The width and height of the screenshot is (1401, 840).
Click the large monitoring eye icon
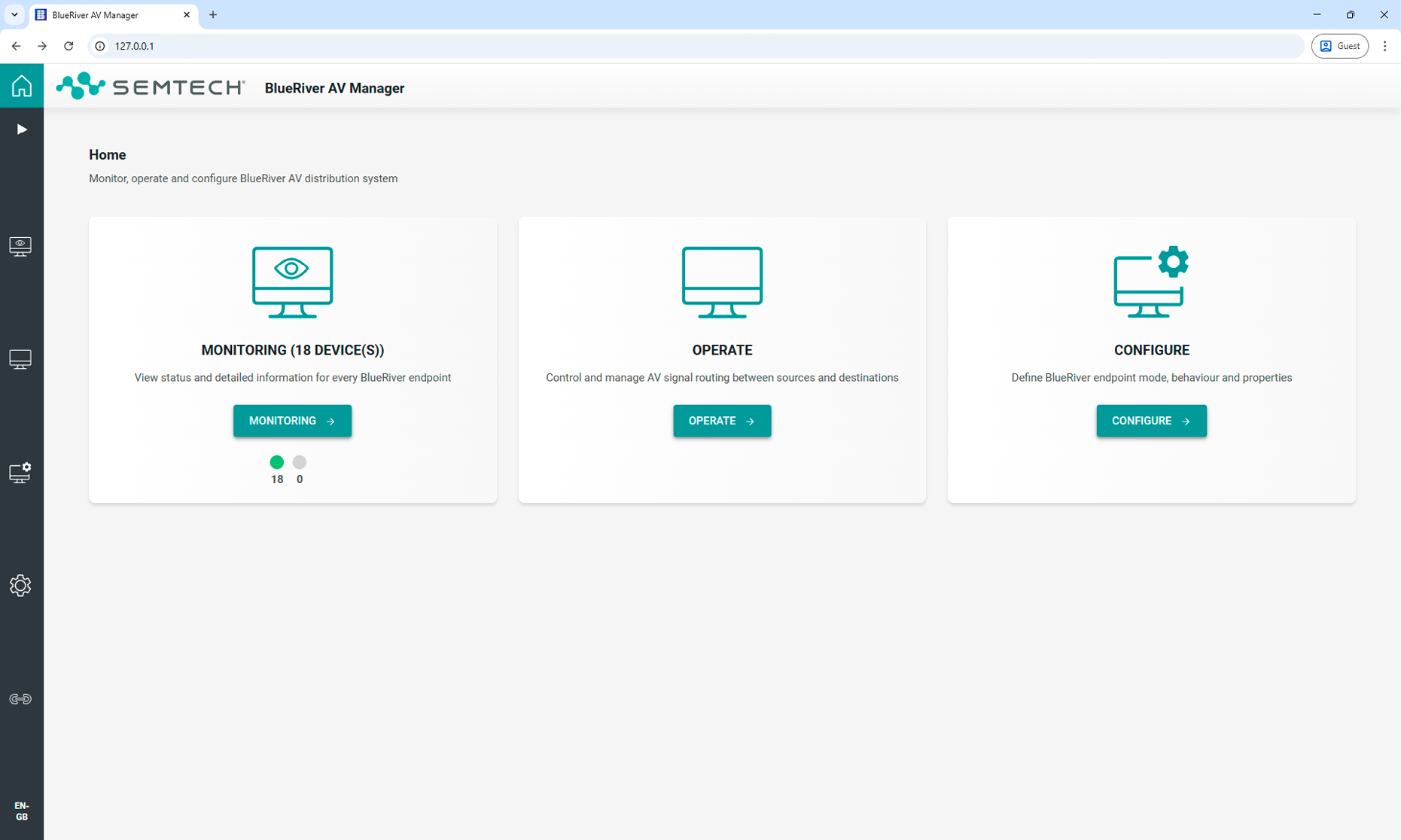(x=292, y=282)
